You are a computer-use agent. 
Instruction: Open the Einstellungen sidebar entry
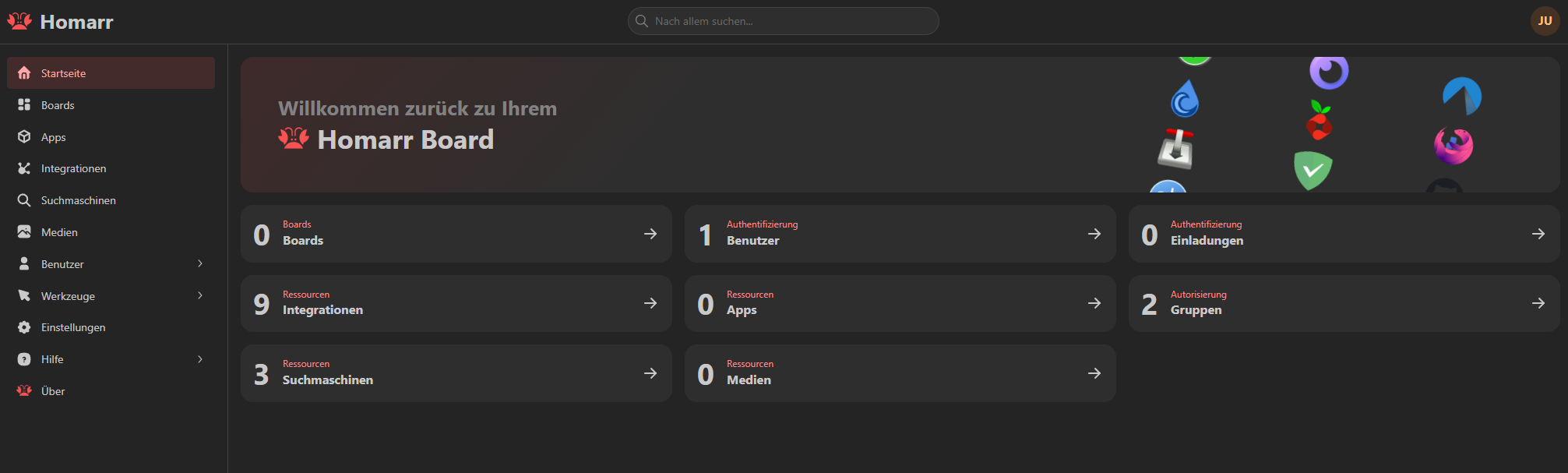[x=73, y=327]
